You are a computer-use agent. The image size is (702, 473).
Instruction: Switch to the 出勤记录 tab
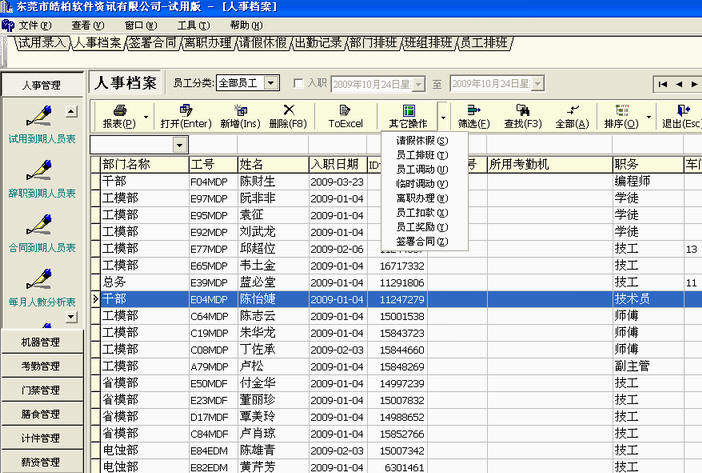pyautogui.click(x=318, y=43)
